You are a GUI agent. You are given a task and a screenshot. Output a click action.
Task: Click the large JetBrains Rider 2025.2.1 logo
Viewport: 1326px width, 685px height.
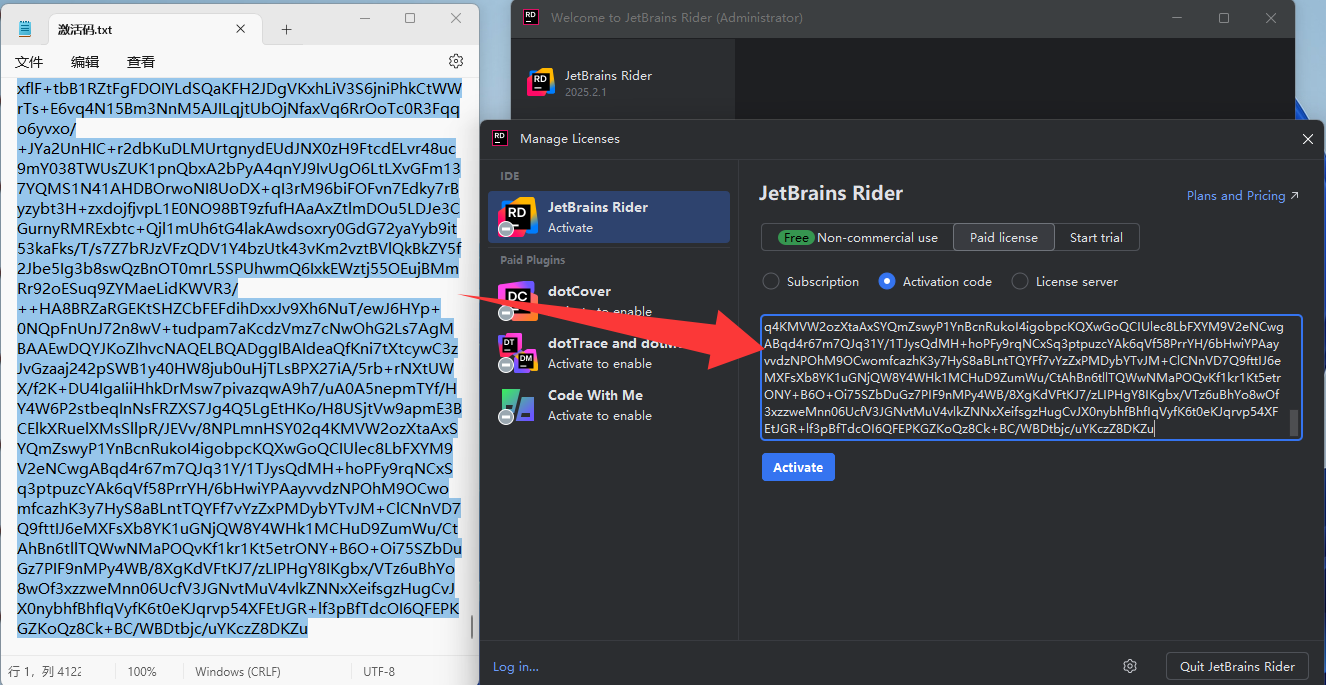point(540,83)
